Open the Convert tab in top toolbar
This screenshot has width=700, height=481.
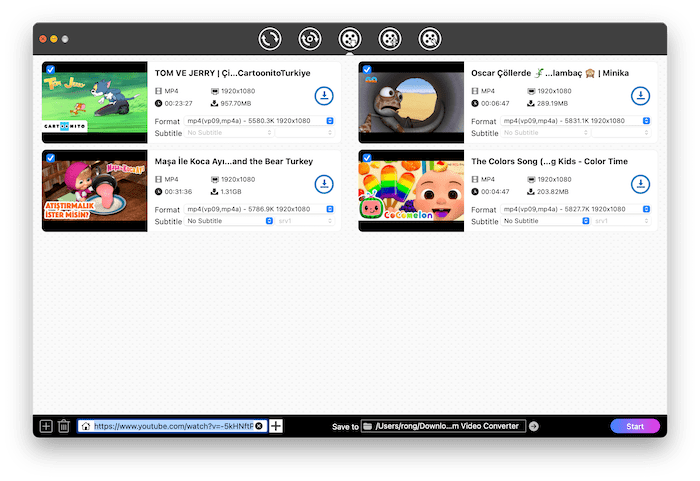269,39
